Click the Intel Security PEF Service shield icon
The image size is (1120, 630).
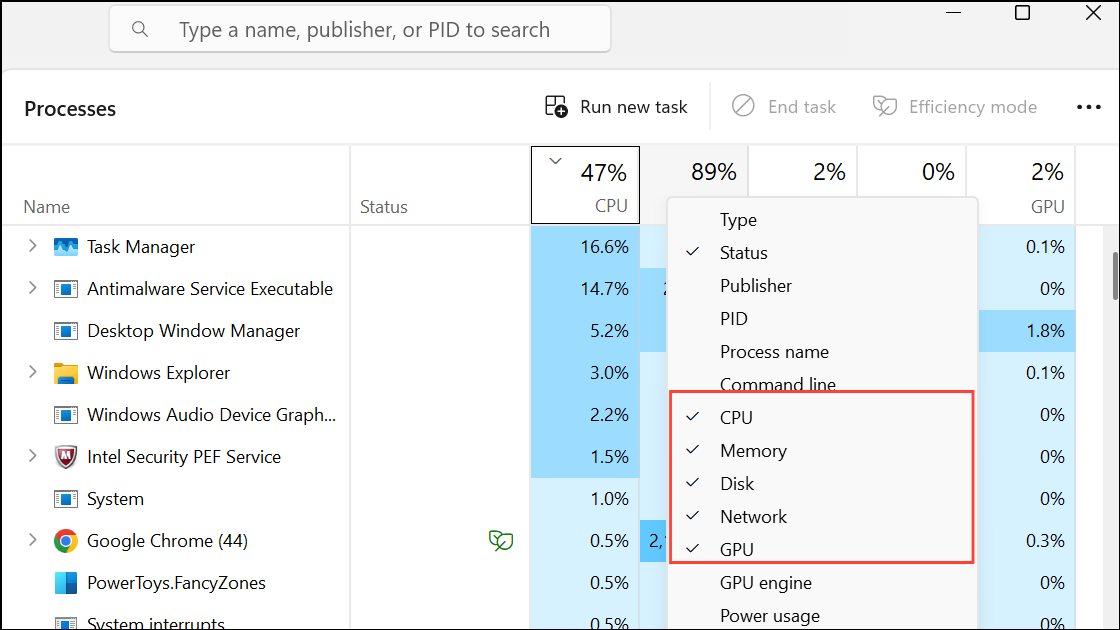click(x=65, y=457)
